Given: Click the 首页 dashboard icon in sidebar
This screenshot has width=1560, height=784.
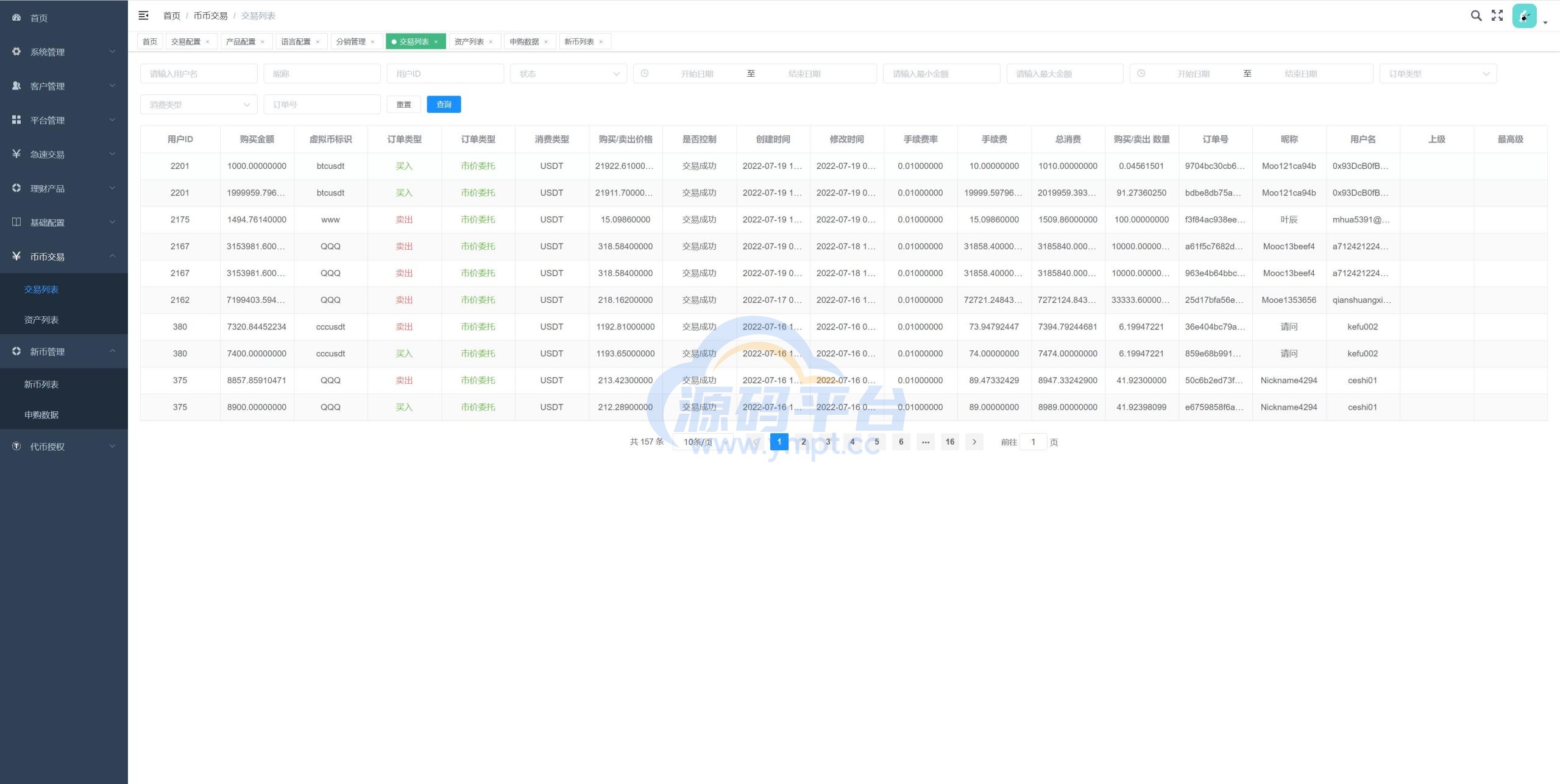Looking at the screenshot, I should [16, 18].
